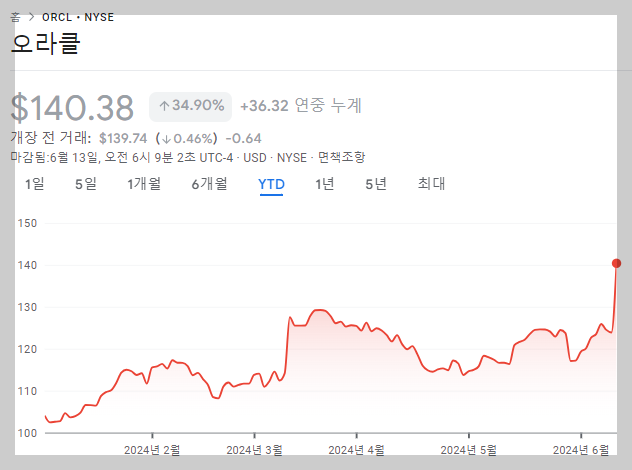Click the 140 y-axis label
632x470 pixels.
27,265
